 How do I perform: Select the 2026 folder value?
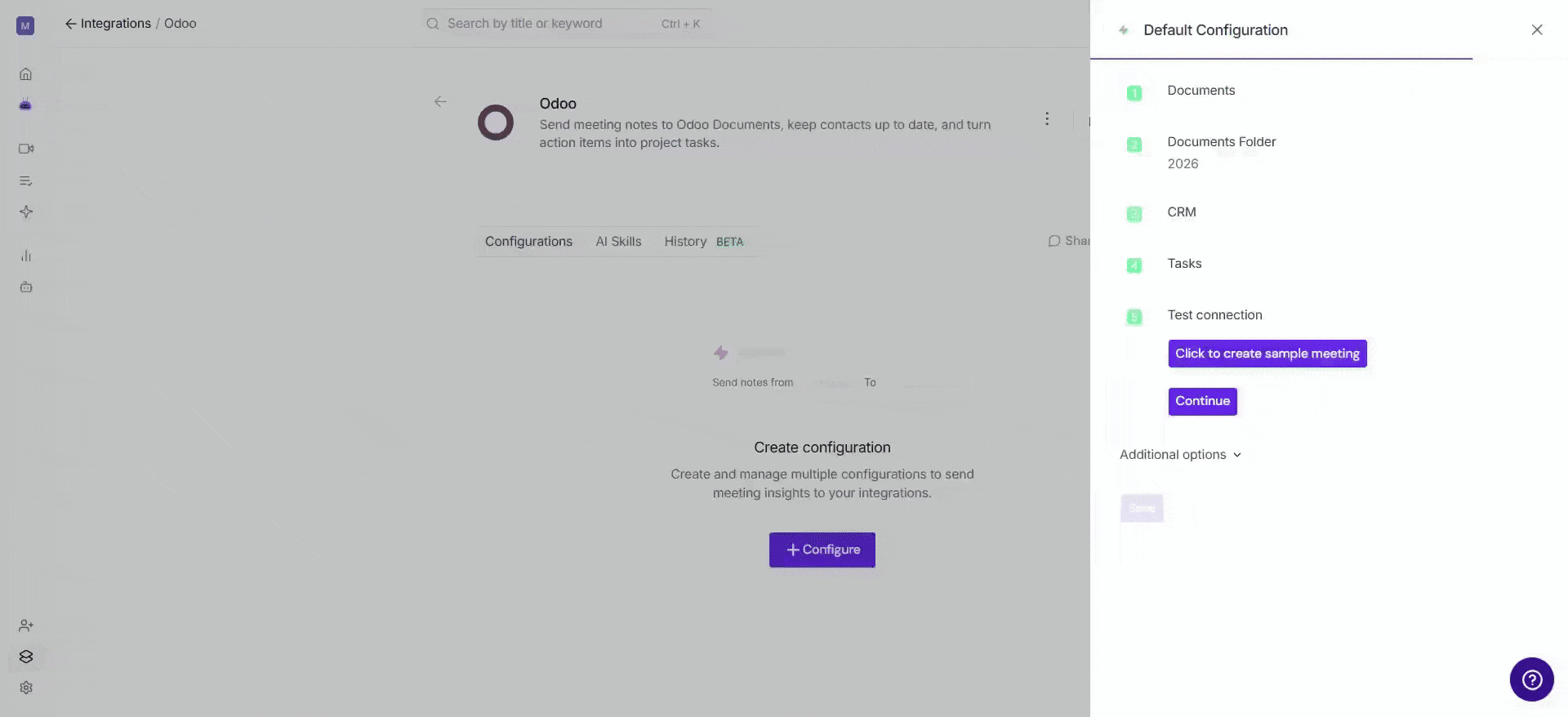click(1183, 164)
